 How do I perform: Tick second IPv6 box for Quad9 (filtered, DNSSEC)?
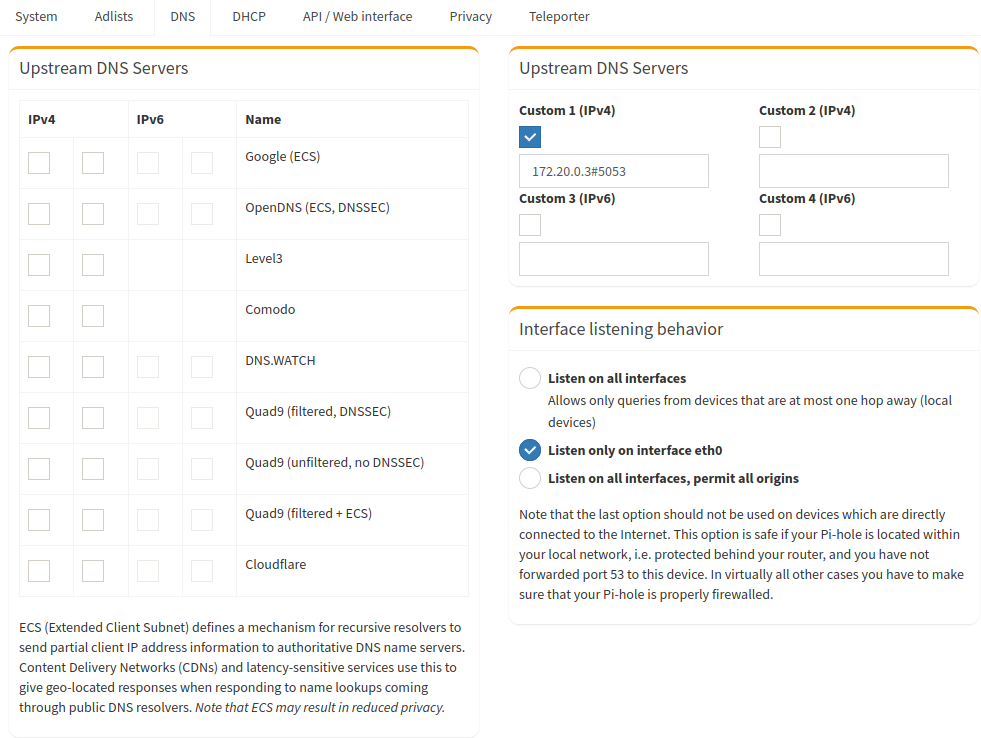(x=201, y=418)
